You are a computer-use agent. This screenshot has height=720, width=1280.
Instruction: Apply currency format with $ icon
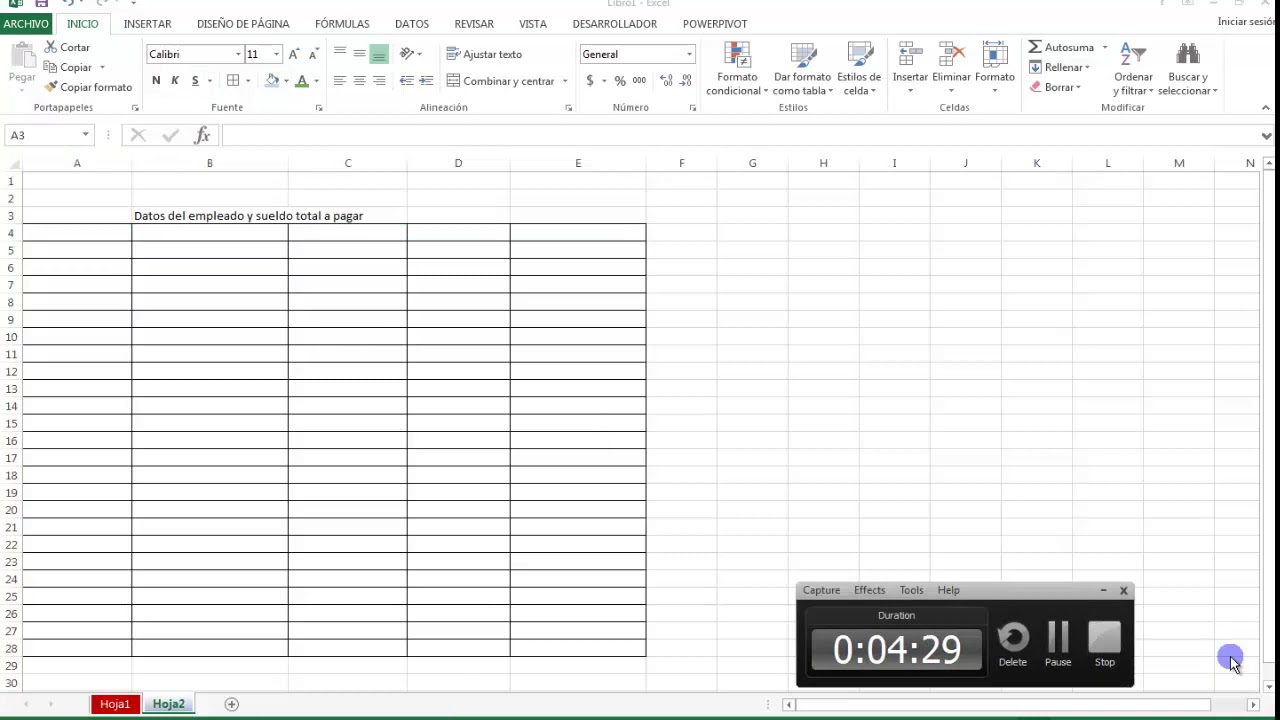click(x=590, y=80)
